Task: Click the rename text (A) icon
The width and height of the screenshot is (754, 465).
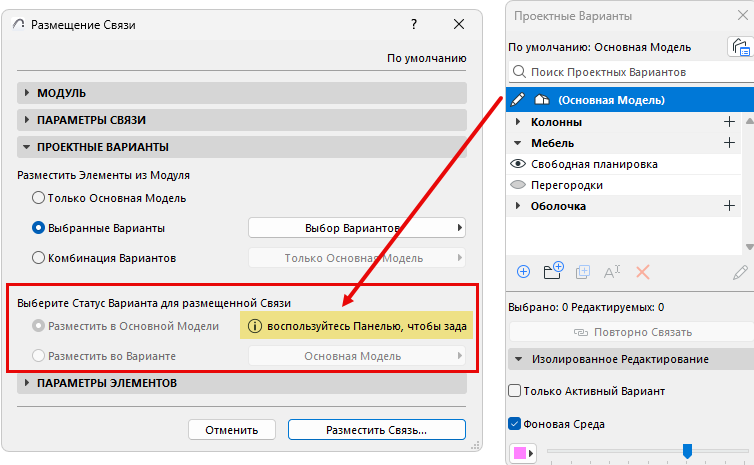Action: (613, 271)
